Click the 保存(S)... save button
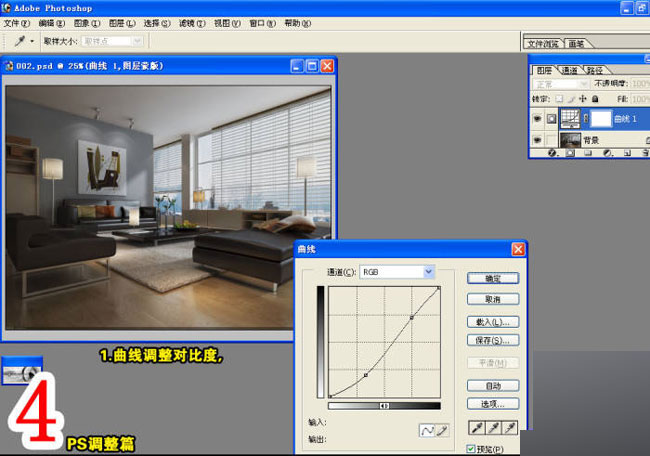The width and height of the screenshot is (650, 456). click(x=493, y=340)
